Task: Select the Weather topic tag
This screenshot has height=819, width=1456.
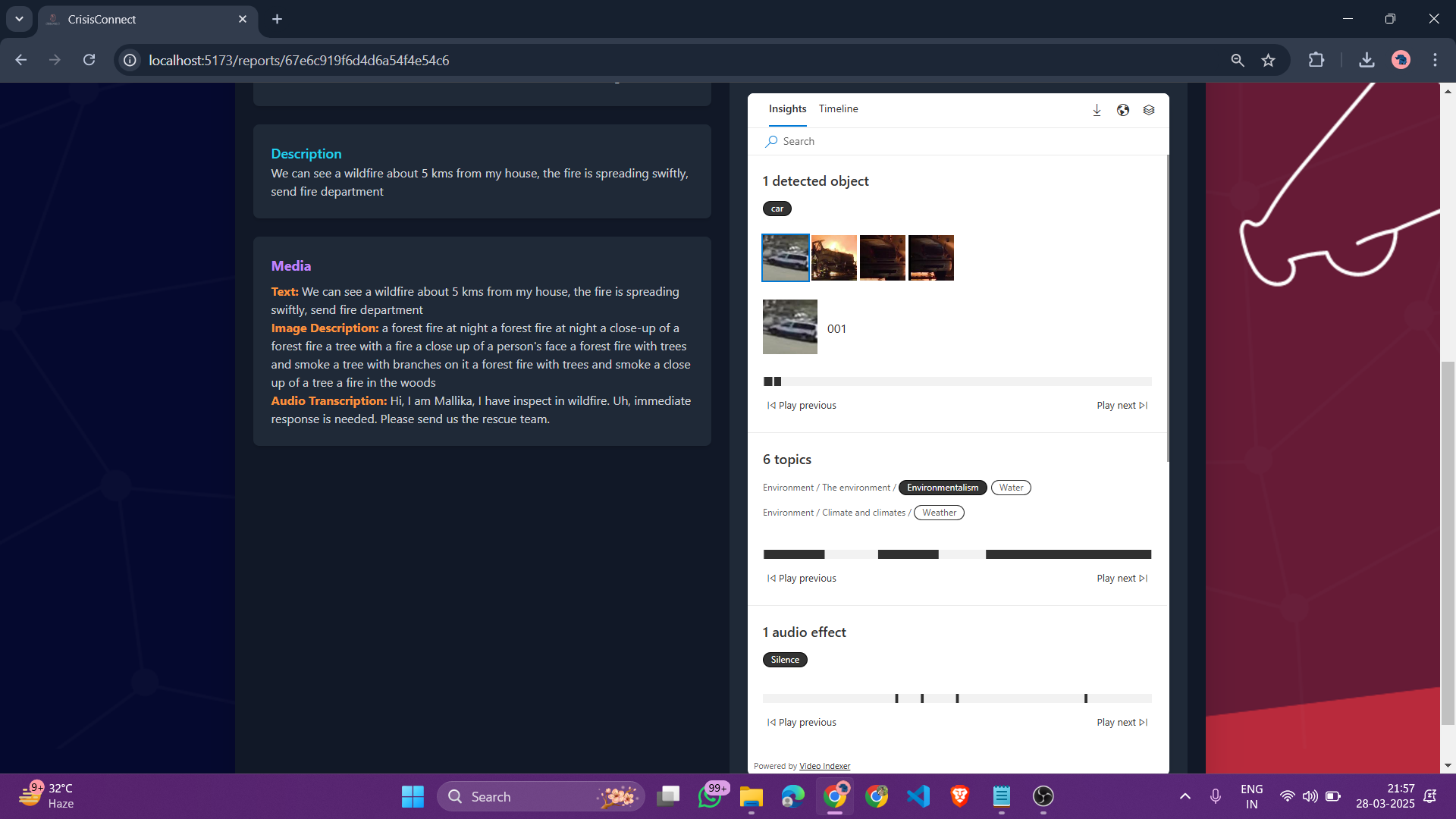Action: pos(939,513)
